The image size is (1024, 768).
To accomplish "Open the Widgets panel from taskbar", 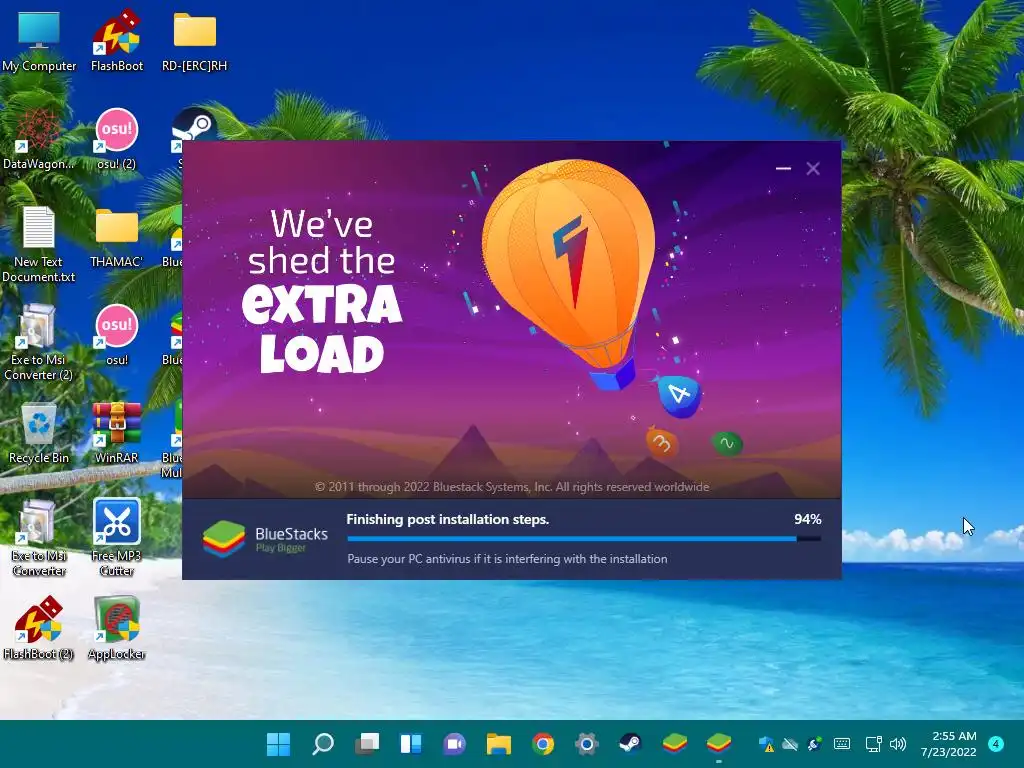I will point(411,744).
